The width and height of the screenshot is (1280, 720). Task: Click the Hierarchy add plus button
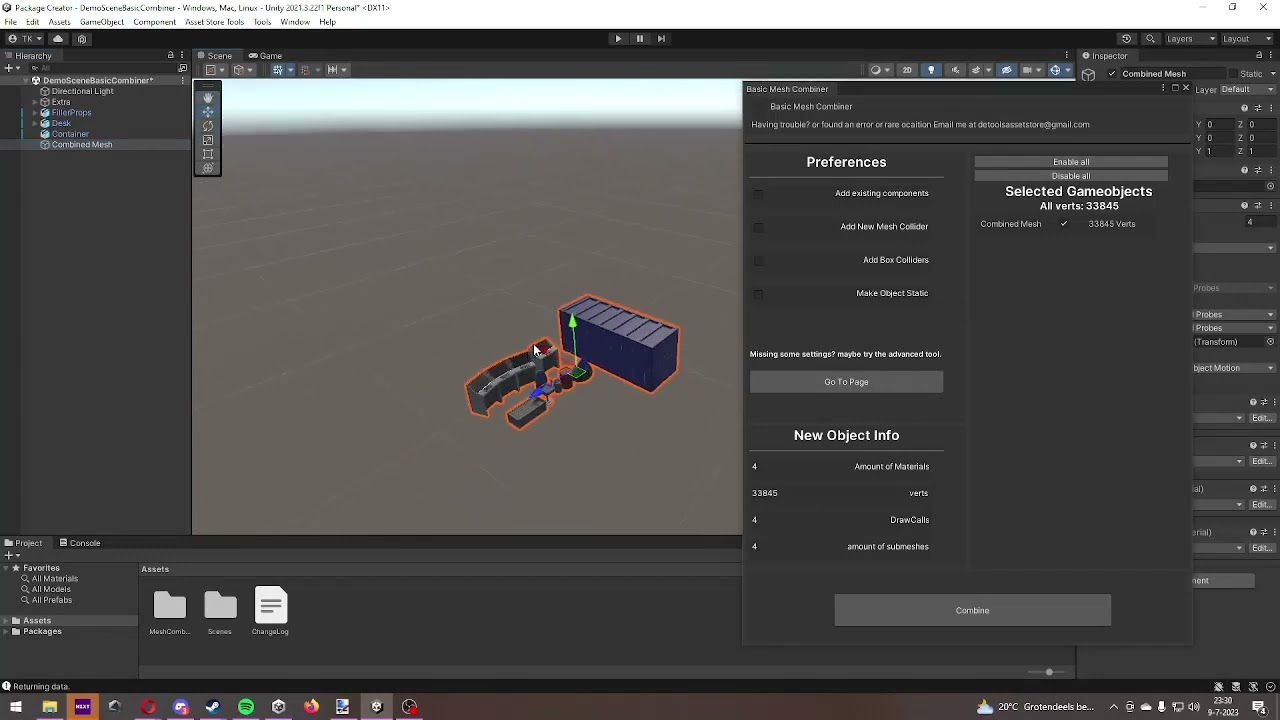(x=10, y=68)
